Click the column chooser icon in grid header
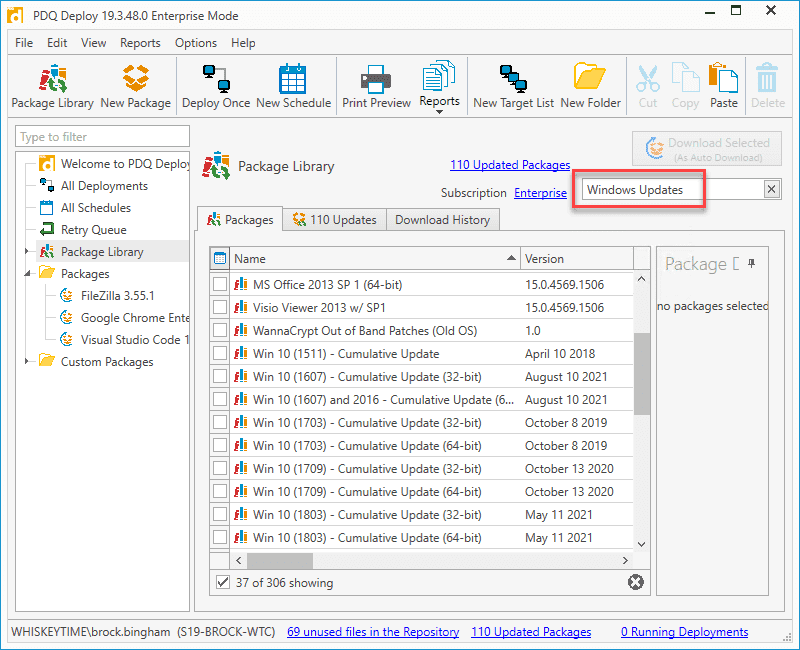 220,259
